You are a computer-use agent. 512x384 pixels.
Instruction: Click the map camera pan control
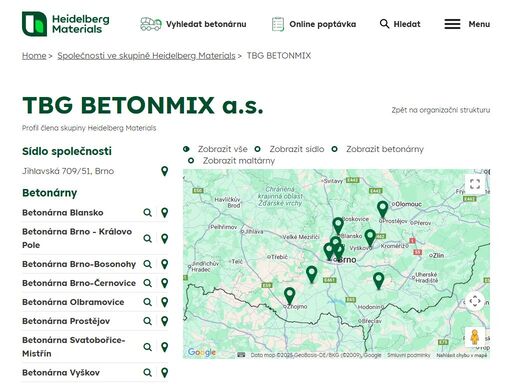[x=475, y=301]
